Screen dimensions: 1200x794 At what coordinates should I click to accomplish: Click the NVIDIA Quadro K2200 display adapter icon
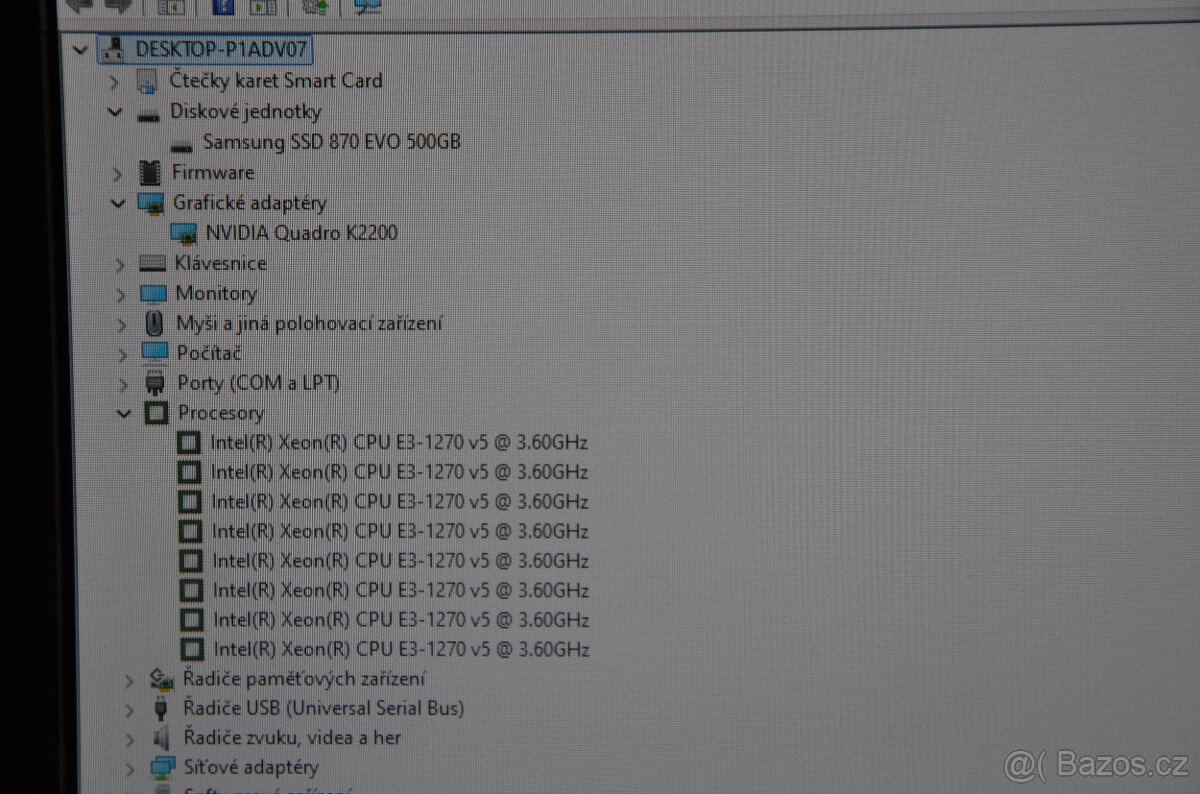click(x=184, y=233)
